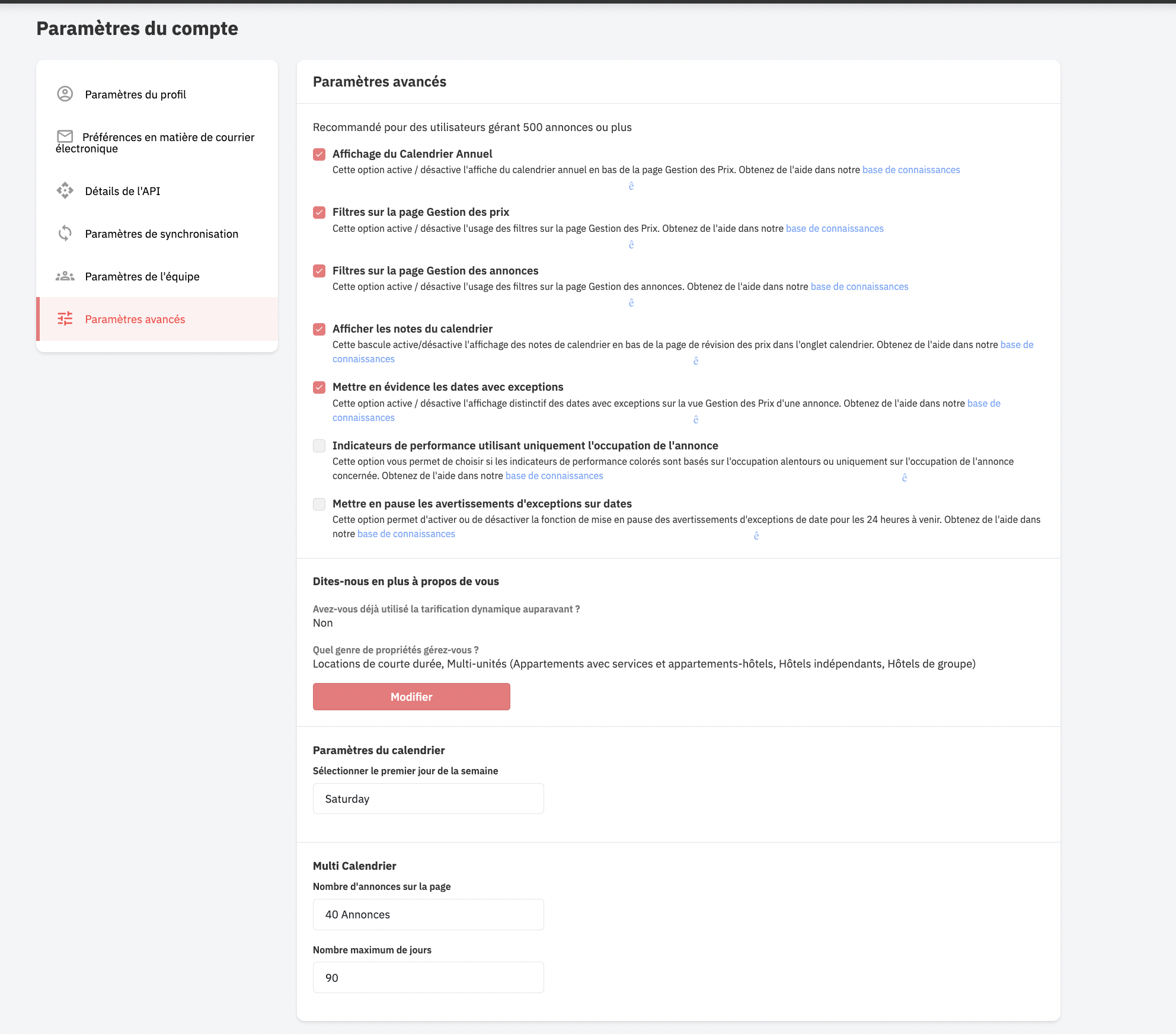This screenshot has height=1034, width=1176.
Task: Open base de connaissances link for Gestion des prix filters
Action: tap(835, 228)
